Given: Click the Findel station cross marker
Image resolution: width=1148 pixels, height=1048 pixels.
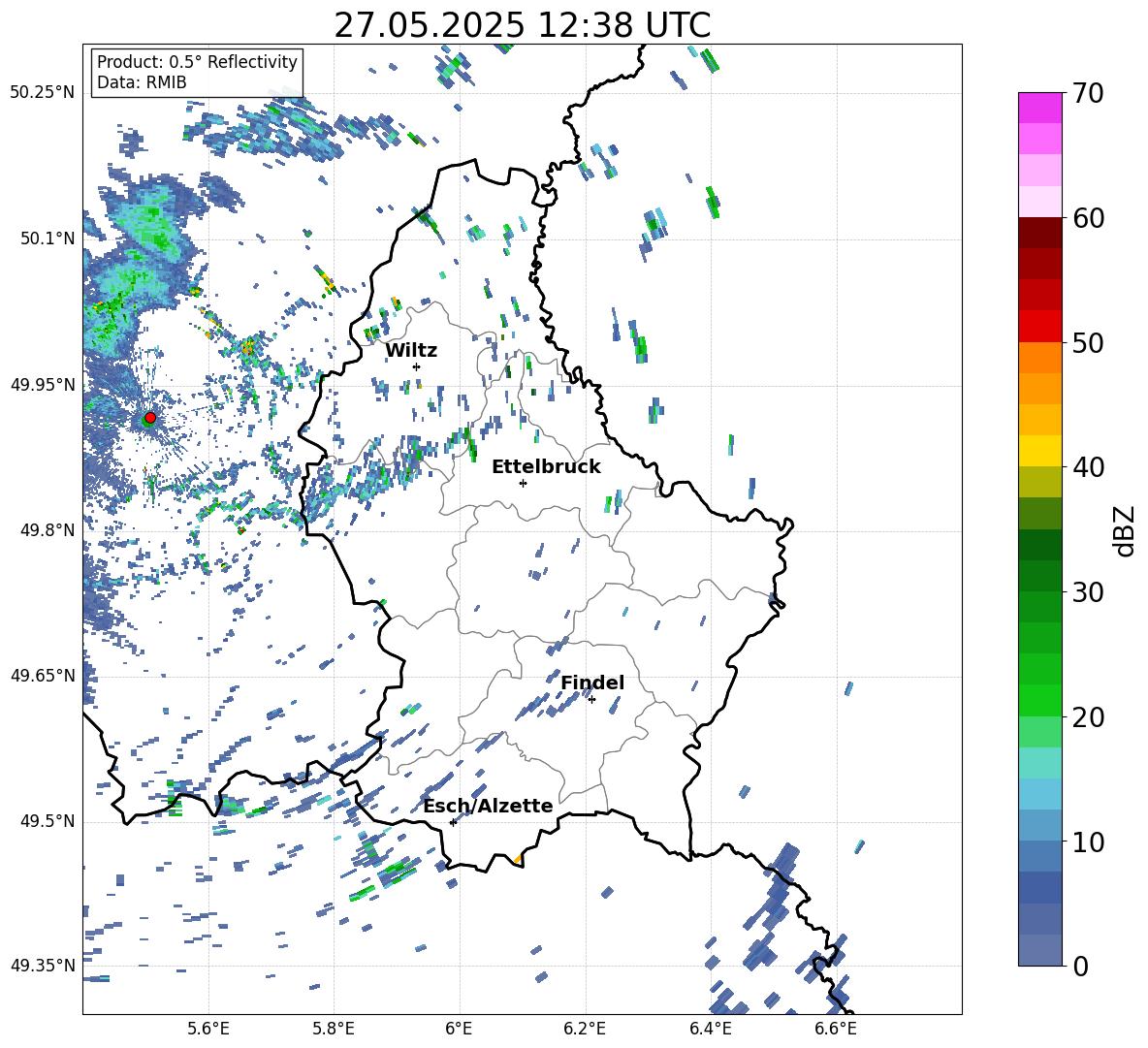Looking at the screenshot, I should 591,699.
